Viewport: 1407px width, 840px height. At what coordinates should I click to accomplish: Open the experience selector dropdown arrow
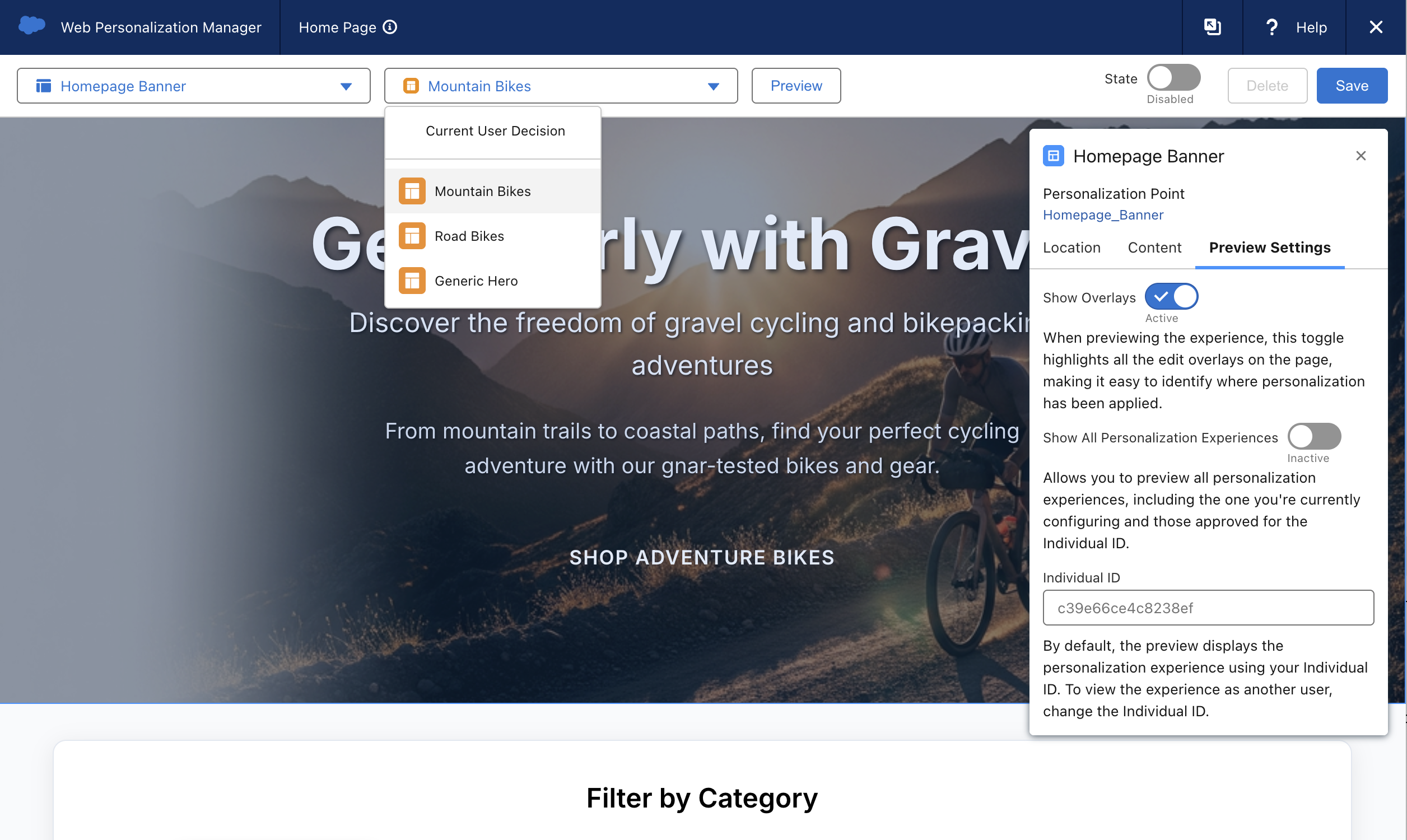pyautogui.click(x=714, y=86)
